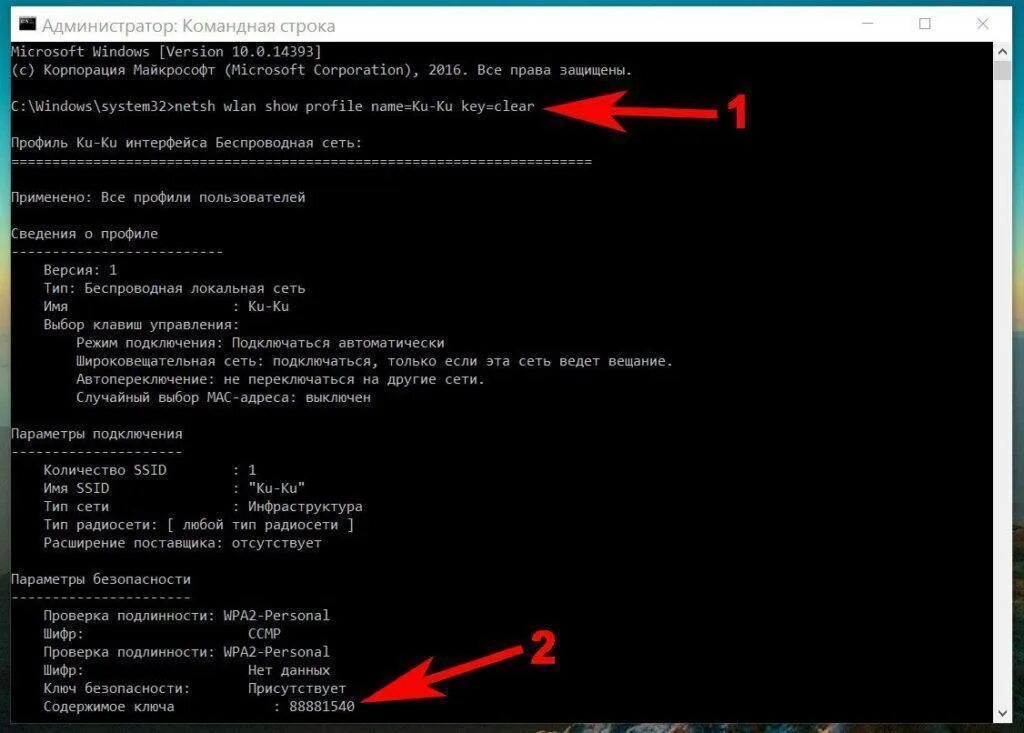Viewport: 1024px width, 733px height.
Task: Maximize the Command Prompt window
Action: coord(925,24)
